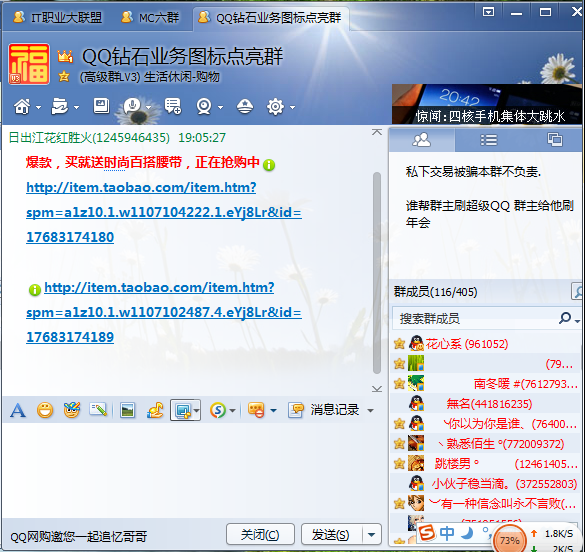Select member 南冬暖 in list
Image resolution: width=585 pixels, height=552 pixels.
click(486, 383)
